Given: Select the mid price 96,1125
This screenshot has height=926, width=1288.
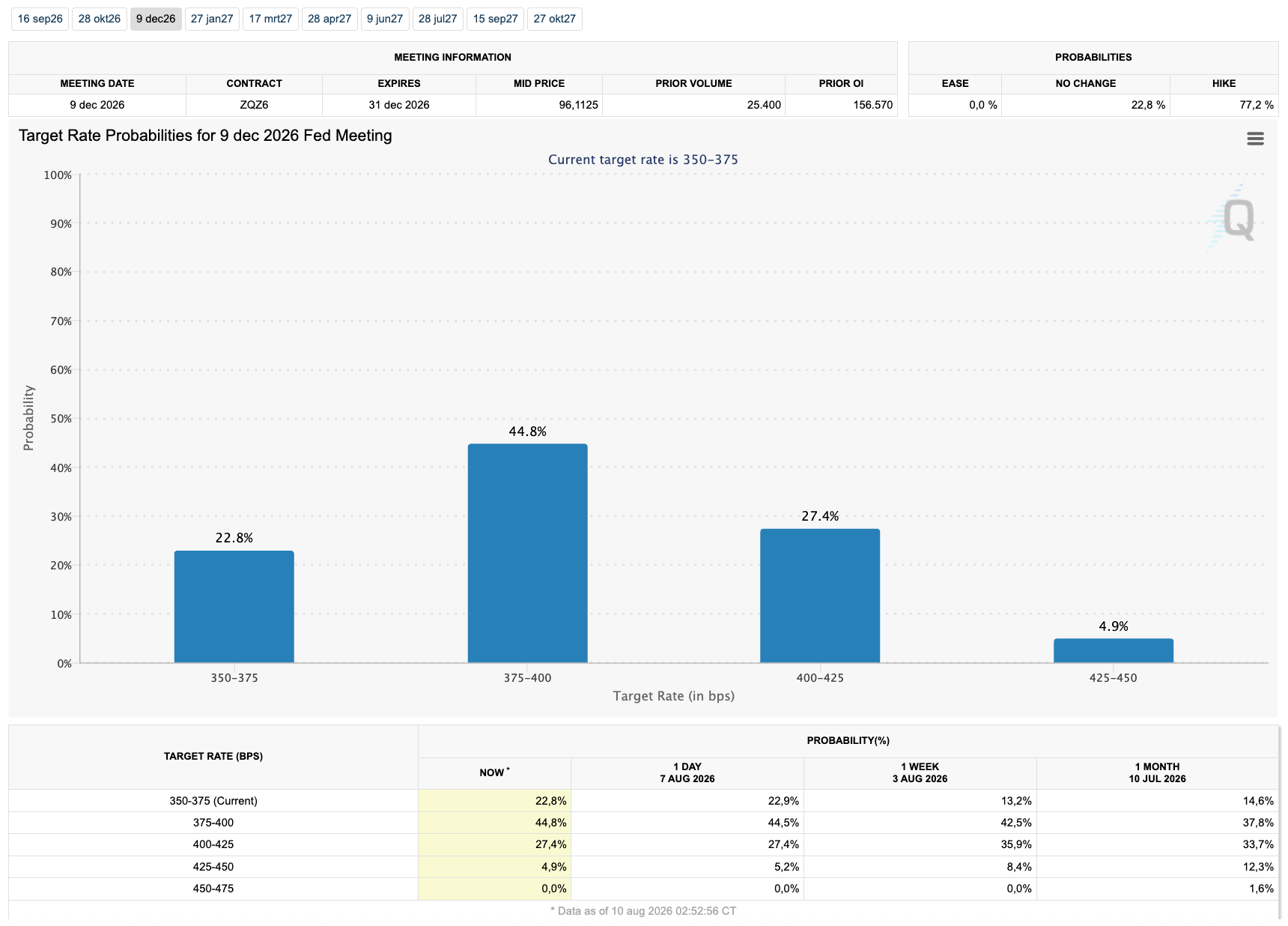Looking at the screenshot, I should [x=579, y=105].
